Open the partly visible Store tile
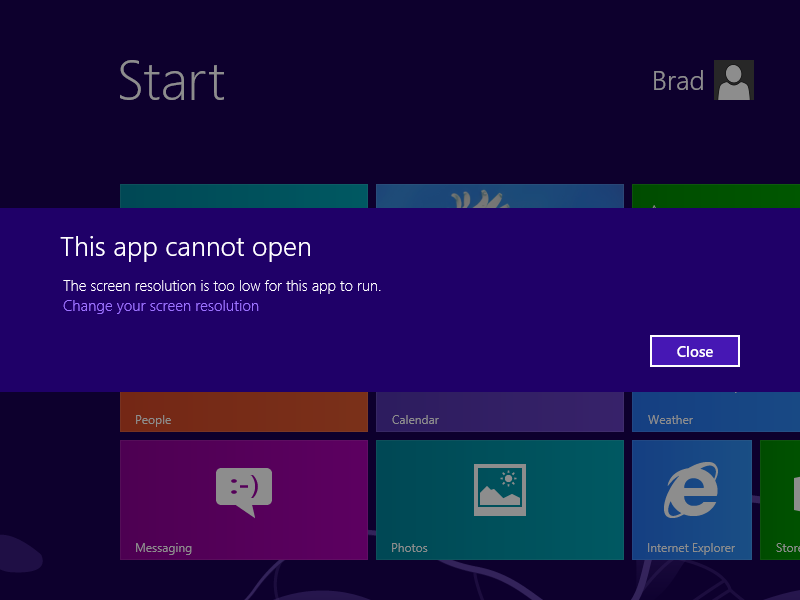This screenshot has height=600, width=800. (x=780, y=500)
